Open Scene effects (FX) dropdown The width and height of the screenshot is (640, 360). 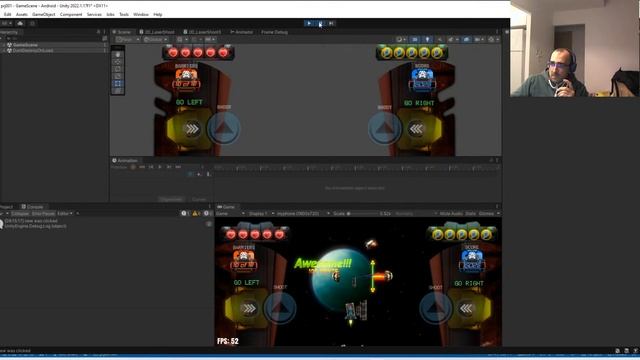453,40
